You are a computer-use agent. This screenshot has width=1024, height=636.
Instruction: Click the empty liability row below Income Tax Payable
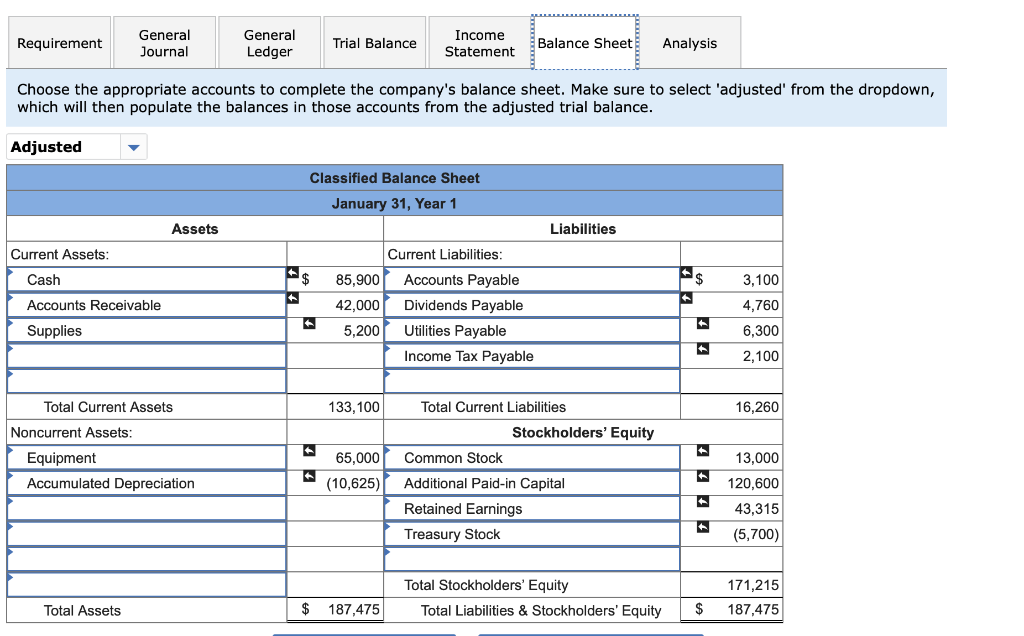[531, 380]
